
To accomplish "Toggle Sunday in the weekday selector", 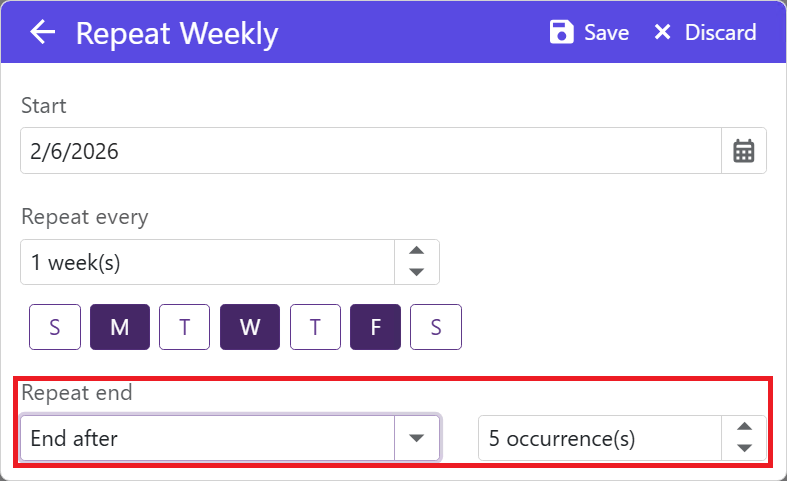I will pyautogui.click(x=55, y=327).
